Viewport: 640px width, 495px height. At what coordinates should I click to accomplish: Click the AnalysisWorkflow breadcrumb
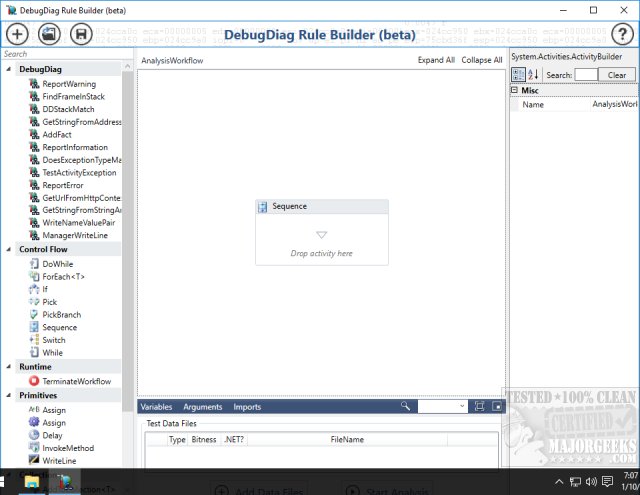click(172, 60)
